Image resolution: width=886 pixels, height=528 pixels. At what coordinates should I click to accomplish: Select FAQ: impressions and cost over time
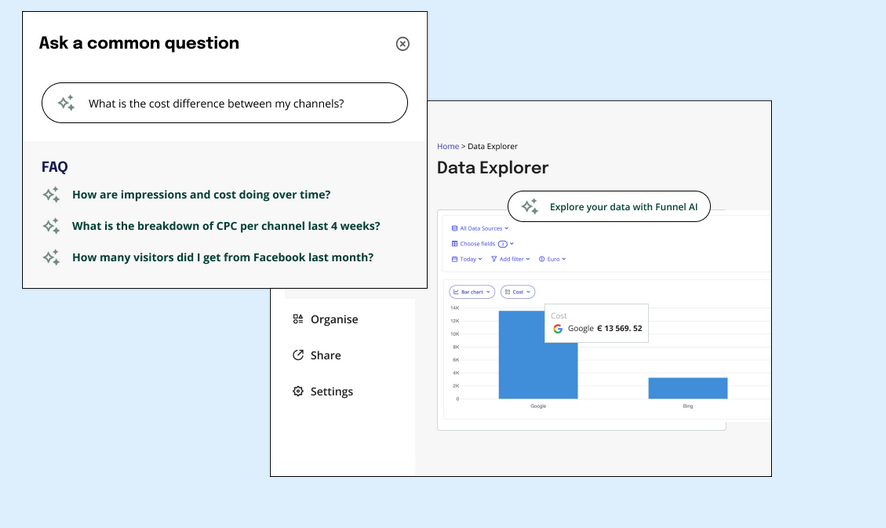click(201, 194)
